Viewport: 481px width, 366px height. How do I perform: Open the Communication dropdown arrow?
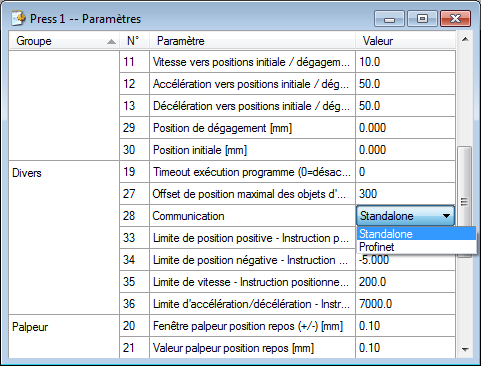click(x=447, y=216)
